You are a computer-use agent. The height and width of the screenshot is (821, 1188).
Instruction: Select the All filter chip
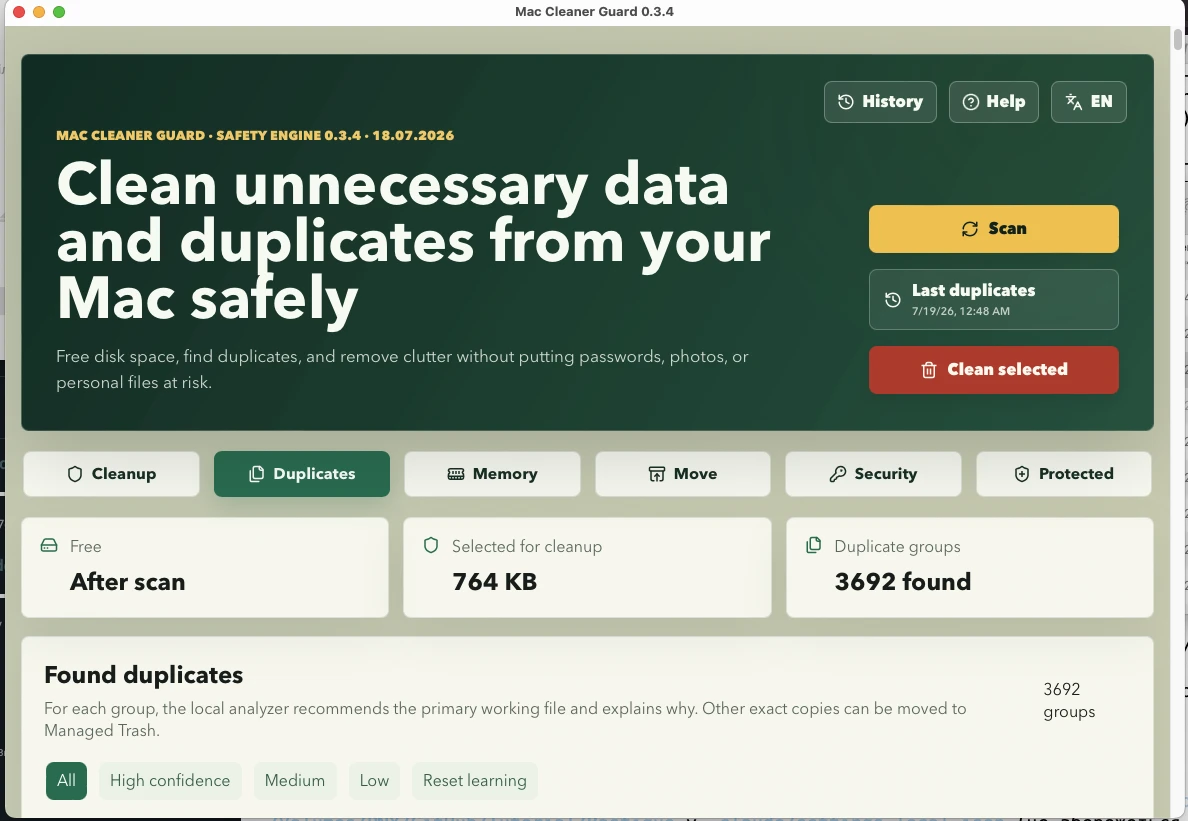[67, 781]
